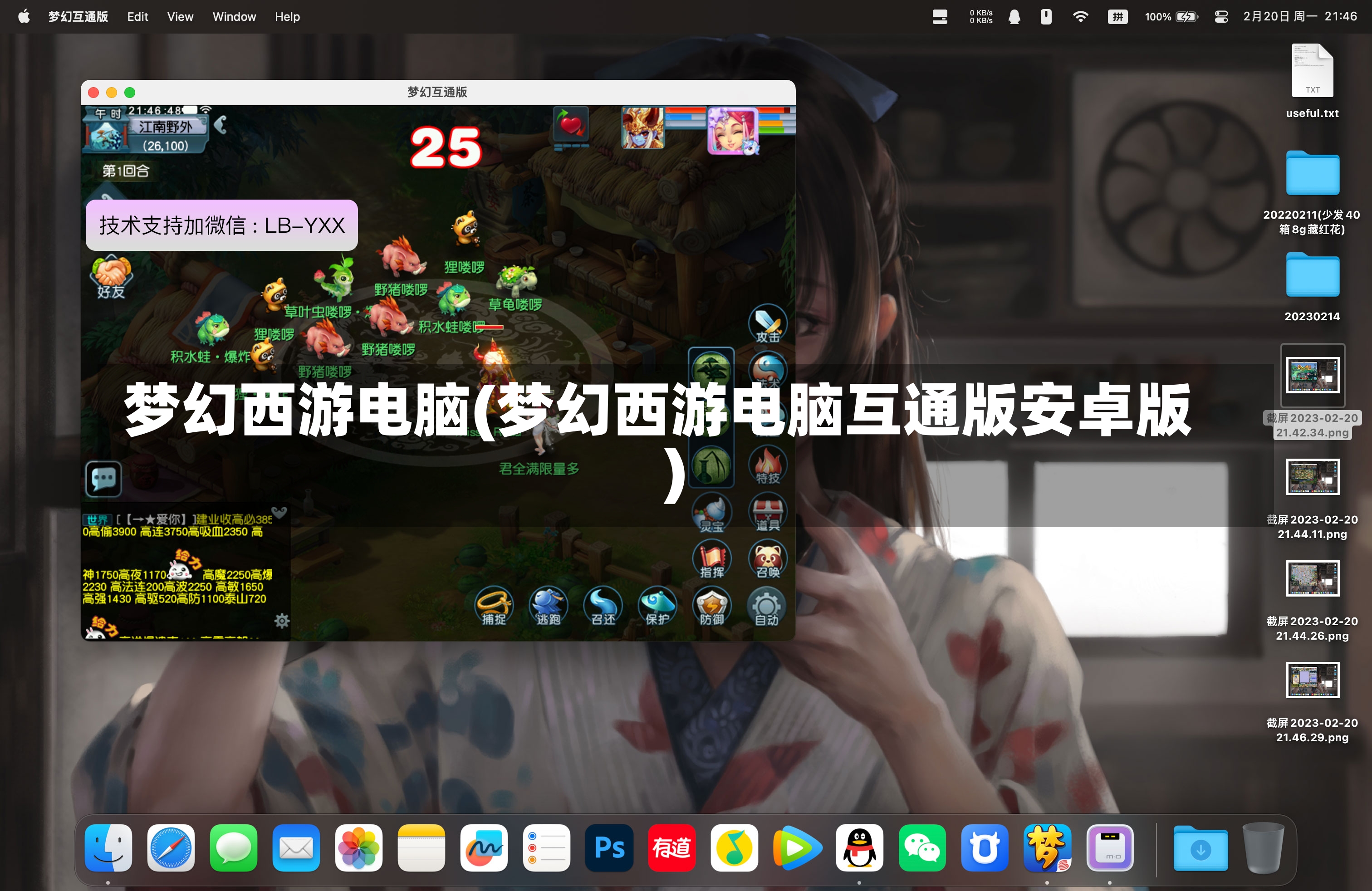1372x891 pixels.
Task: Open 有道 dictionary in the Dock
Action: pyautogui.click(x=672, y=848)
